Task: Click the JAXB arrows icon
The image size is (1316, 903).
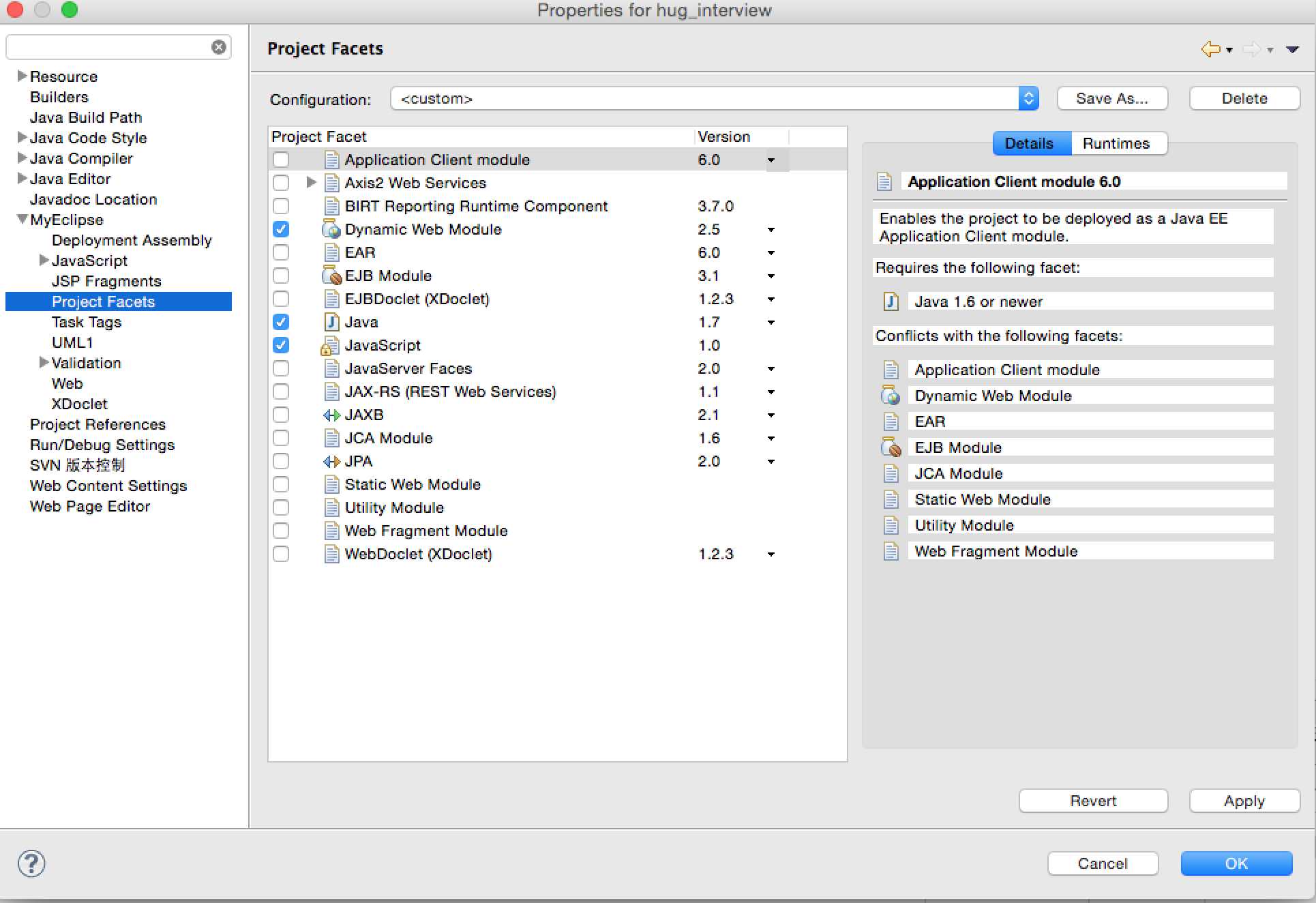Action: pos(331,415)
